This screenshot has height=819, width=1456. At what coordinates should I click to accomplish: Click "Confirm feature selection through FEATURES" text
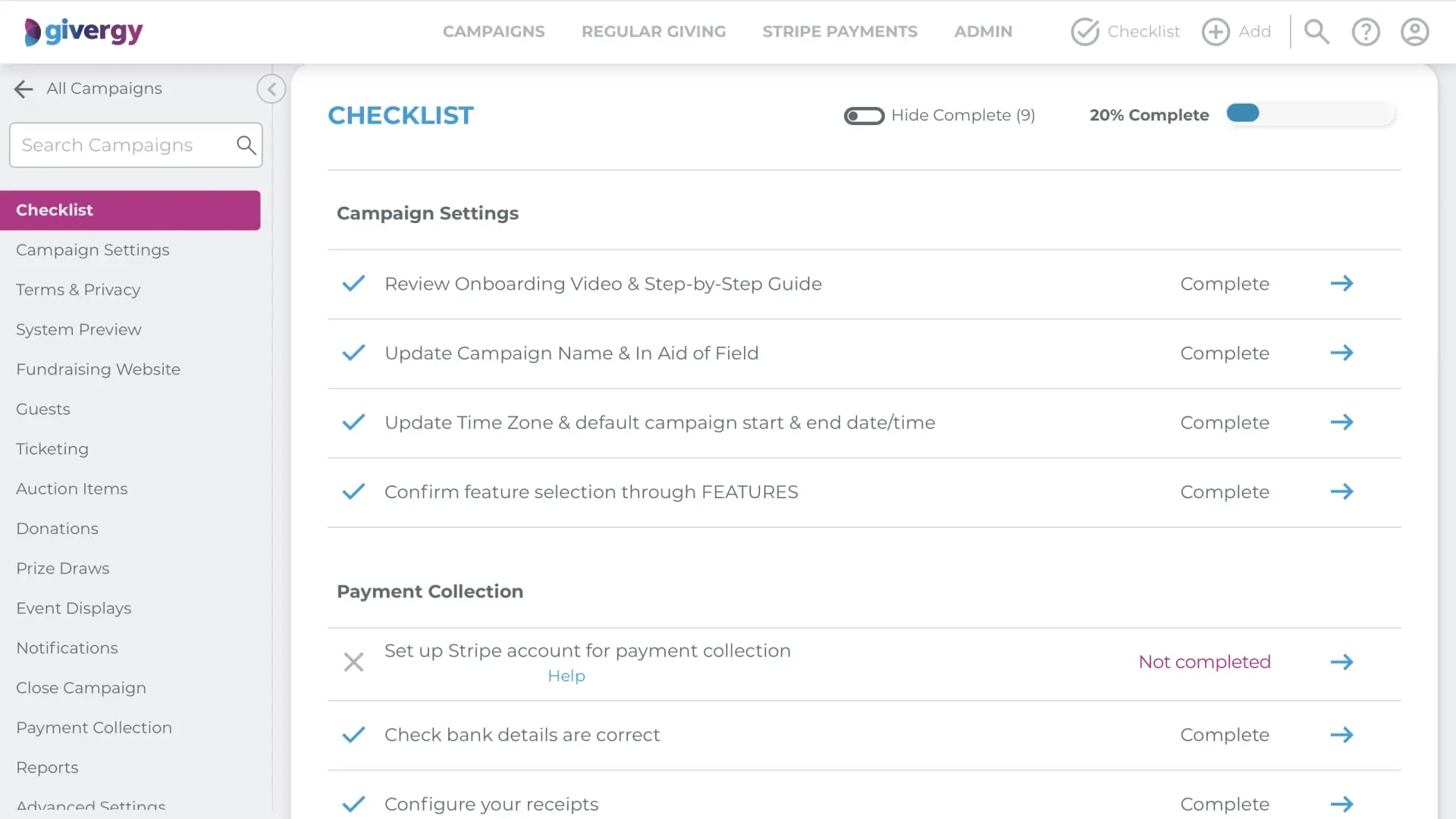[591, 492]
